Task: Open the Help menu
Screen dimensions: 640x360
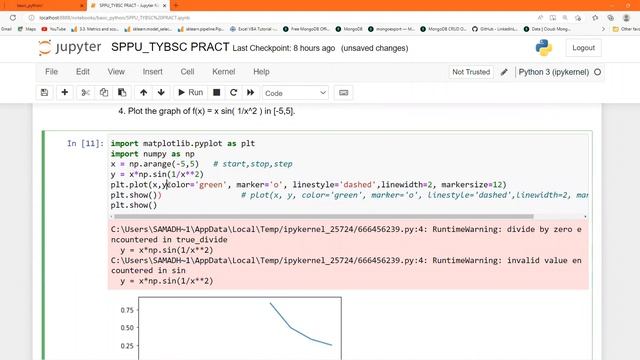Action: [261, 72]
